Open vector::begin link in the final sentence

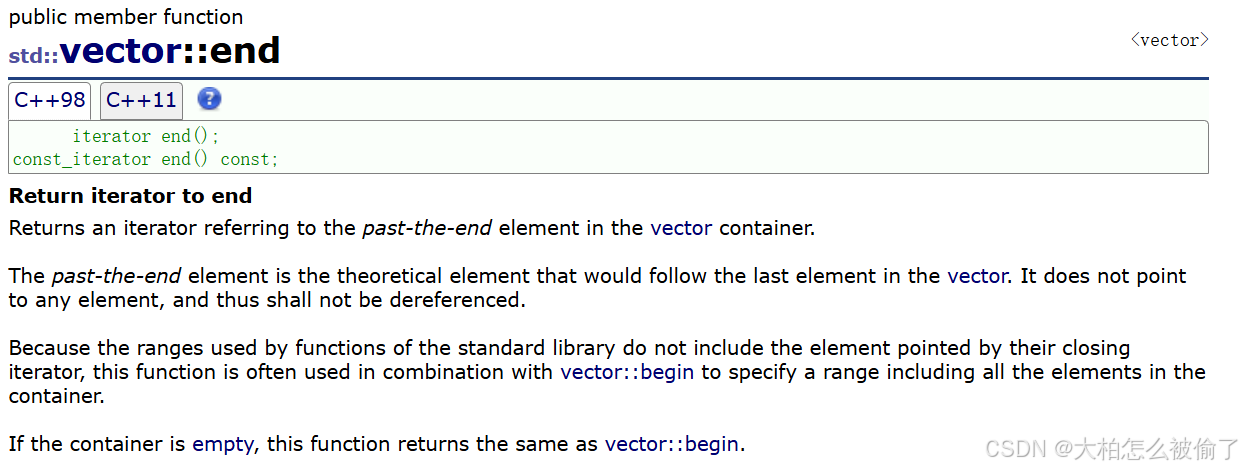(x=672, y=444)
